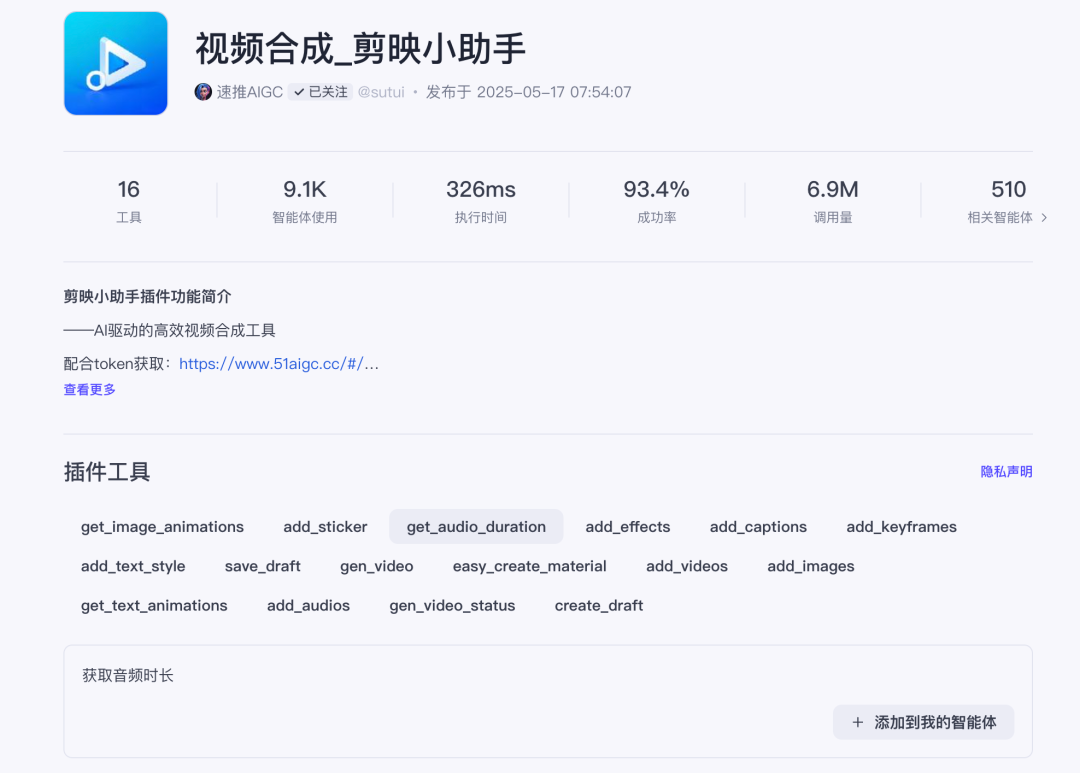Viewport: 1080px width, 773px height.
Task: Select the add_videos tool
Action: coord(687,566)
